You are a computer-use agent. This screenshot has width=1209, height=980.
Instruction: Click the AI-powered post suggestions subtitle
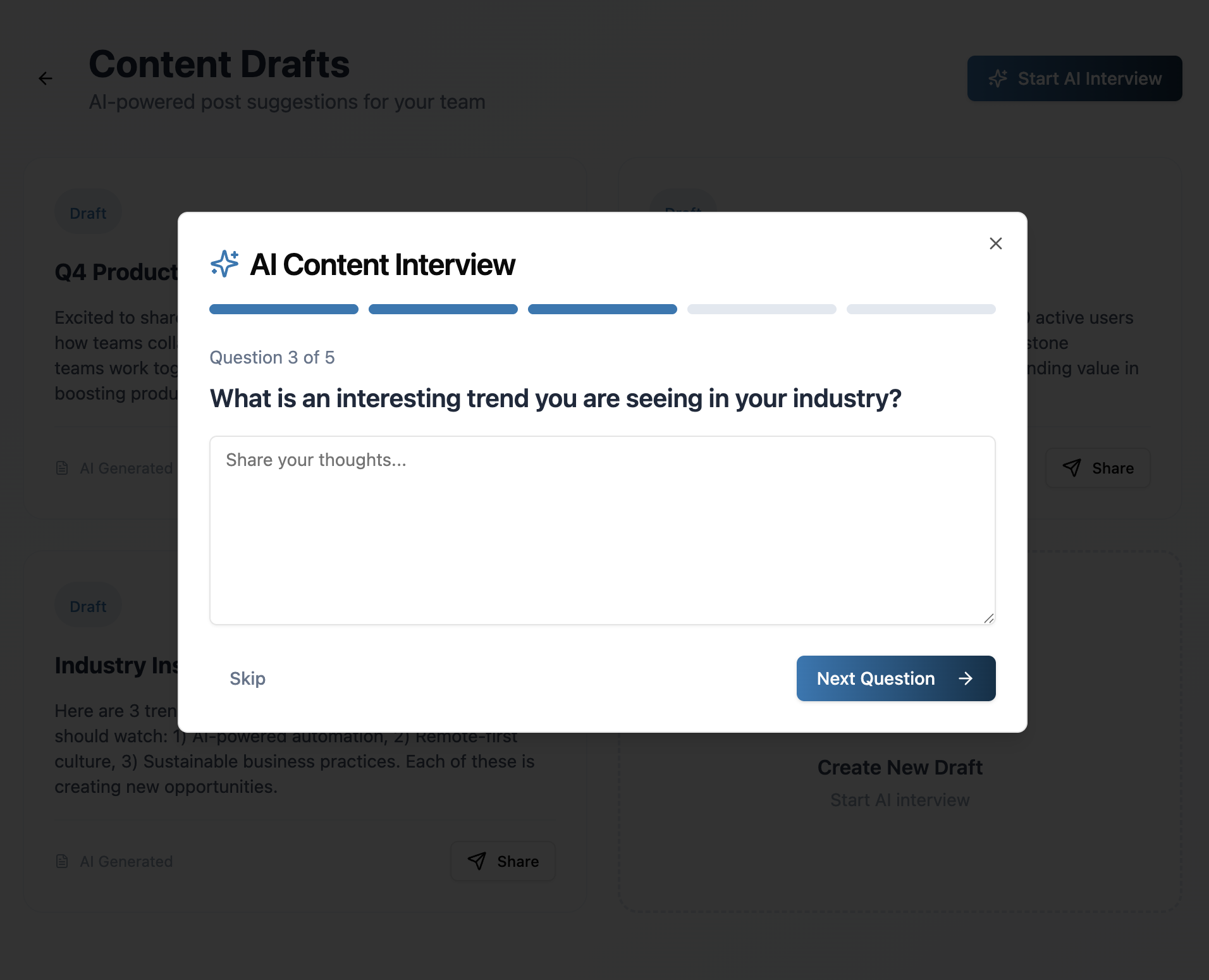pos(287,102)
